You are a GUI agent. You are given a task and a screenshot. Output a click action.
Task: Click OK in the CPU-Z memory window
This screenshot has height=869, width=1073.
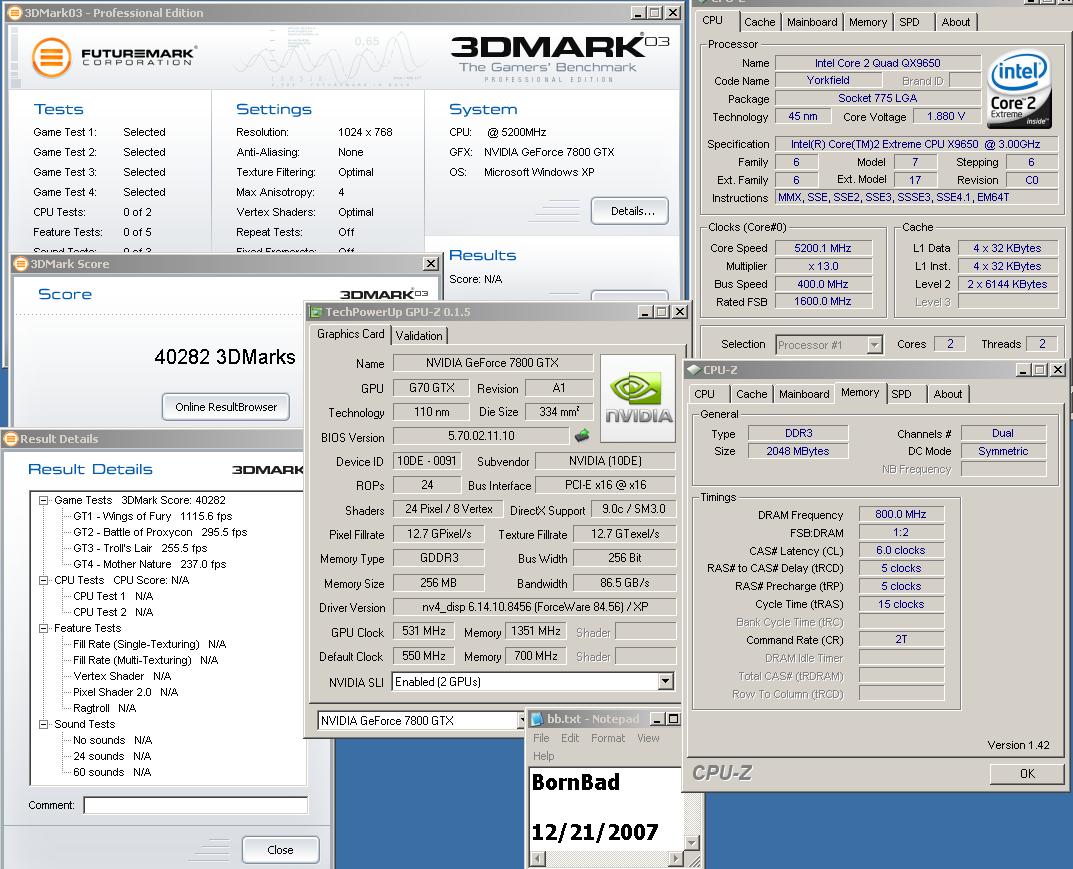click(1027, 773)
